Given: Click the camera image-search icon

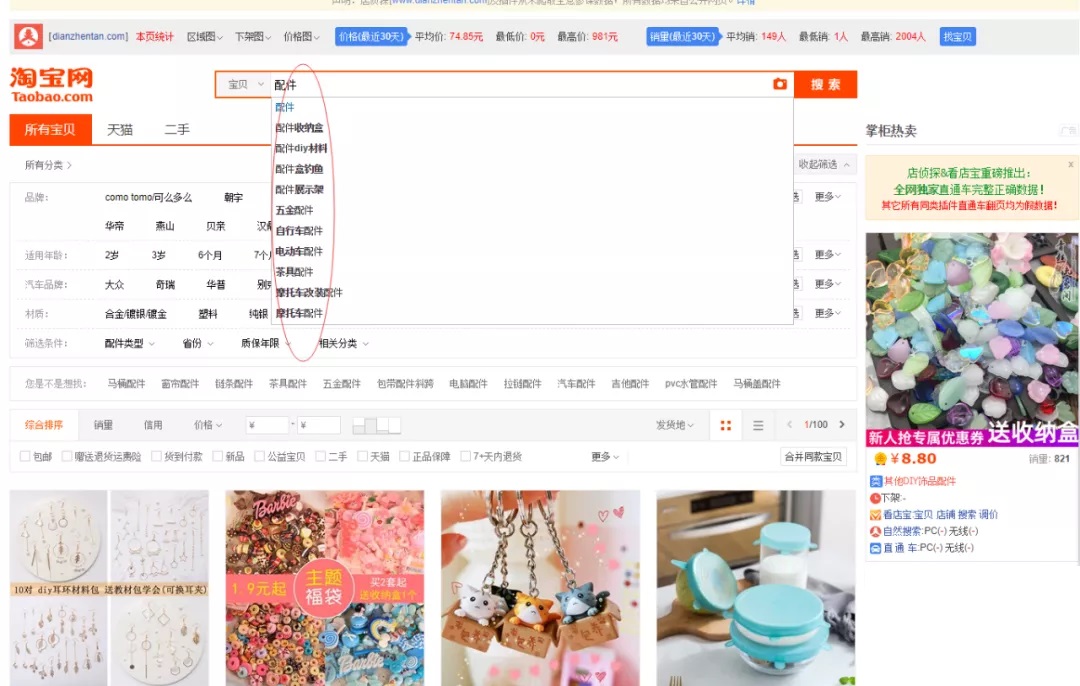Looking at the screenshot, I should tap(780, 85).
